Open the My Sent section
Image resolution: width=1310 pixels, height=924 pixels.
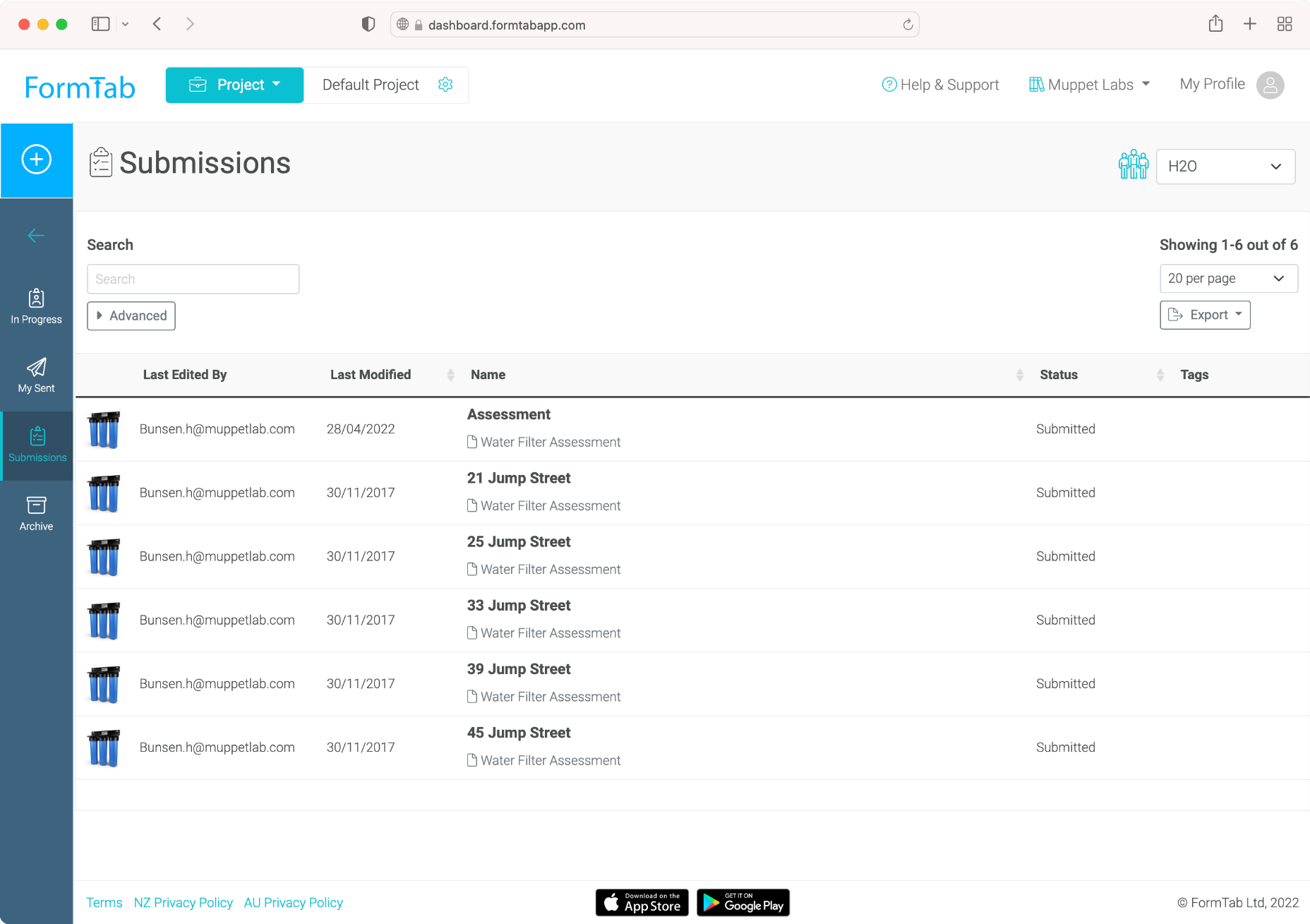pos(37,376)
